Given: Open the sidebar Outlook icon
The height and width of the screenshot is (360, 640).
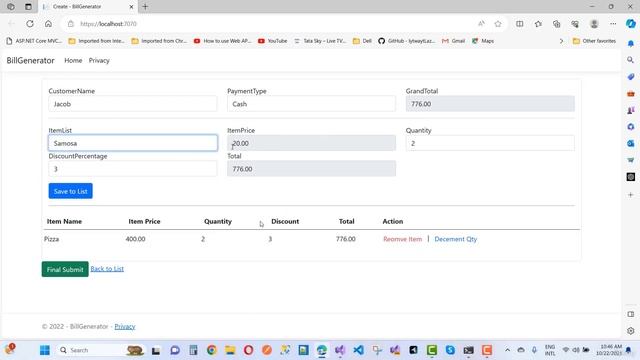Looking at the screenshot, I should pos(631,143).
